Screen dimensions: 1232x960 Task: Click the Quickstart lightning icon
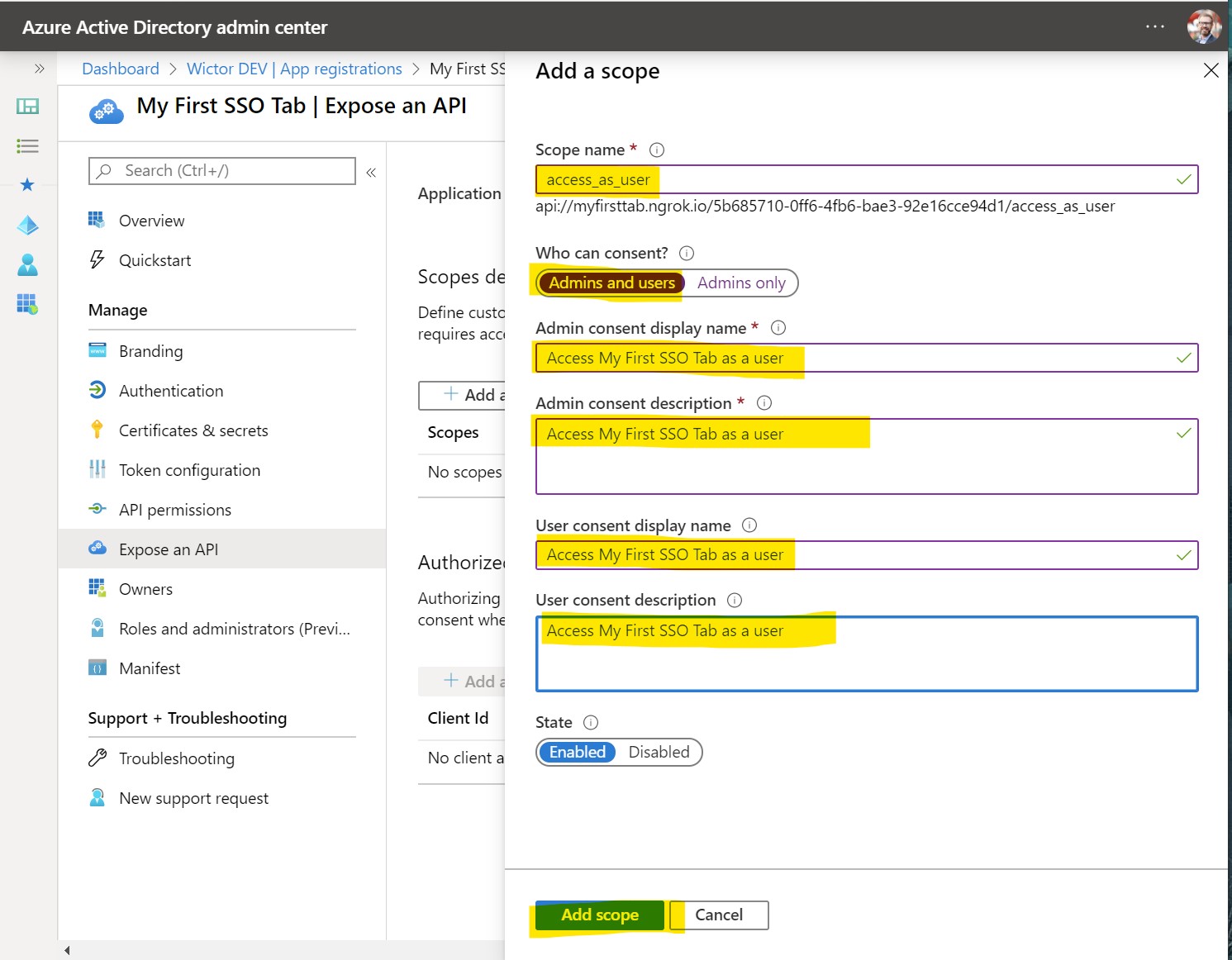coord(97,259)
